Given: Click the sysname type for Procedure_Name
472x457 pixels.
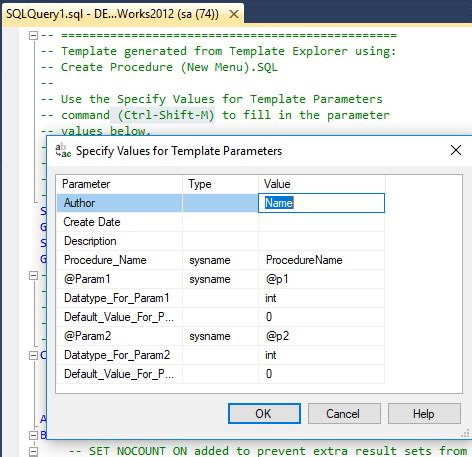Looking at the screenshot, I should pos(220,260).
